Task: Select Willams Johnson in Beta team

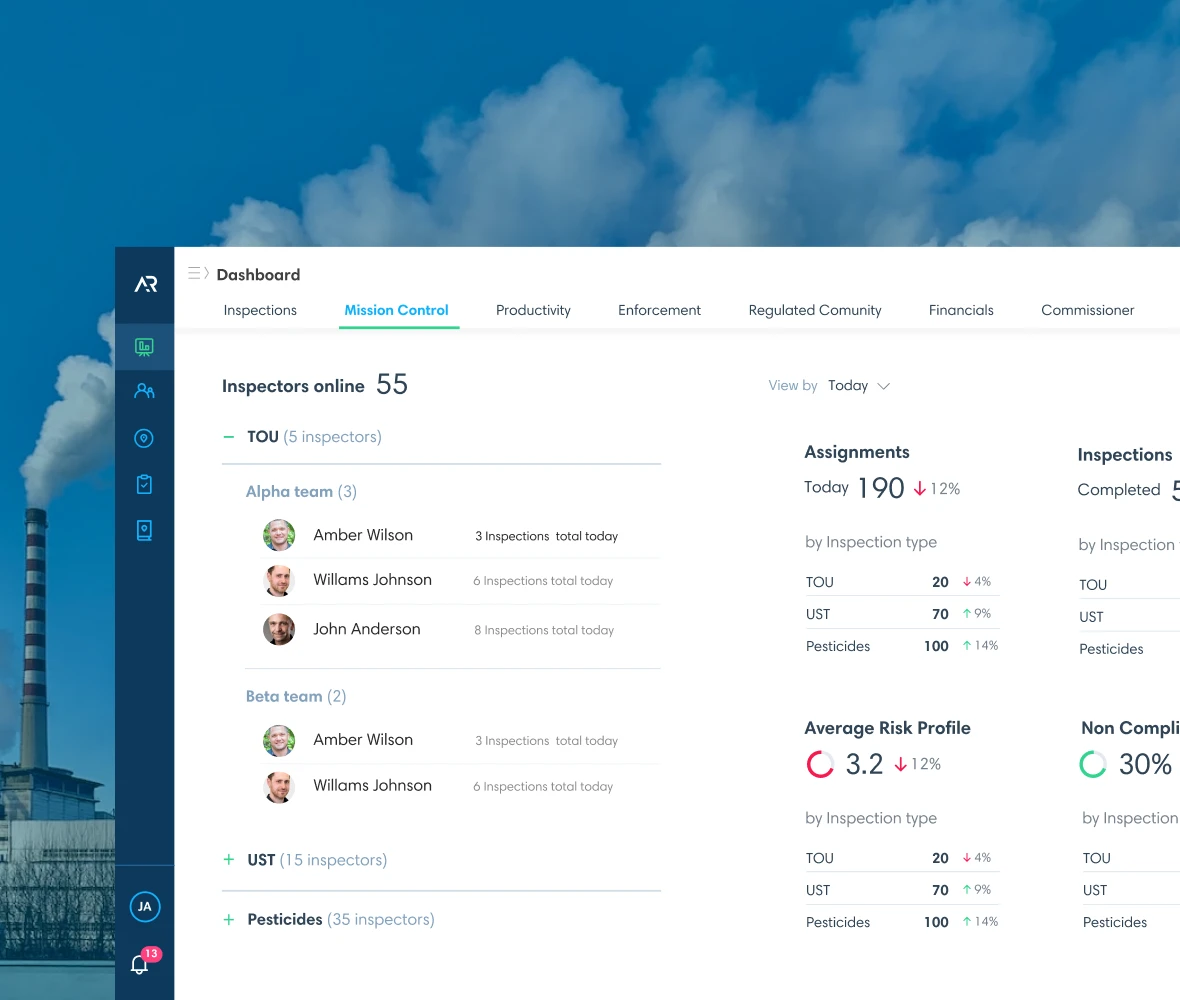Action: click(x=373, y=786)
